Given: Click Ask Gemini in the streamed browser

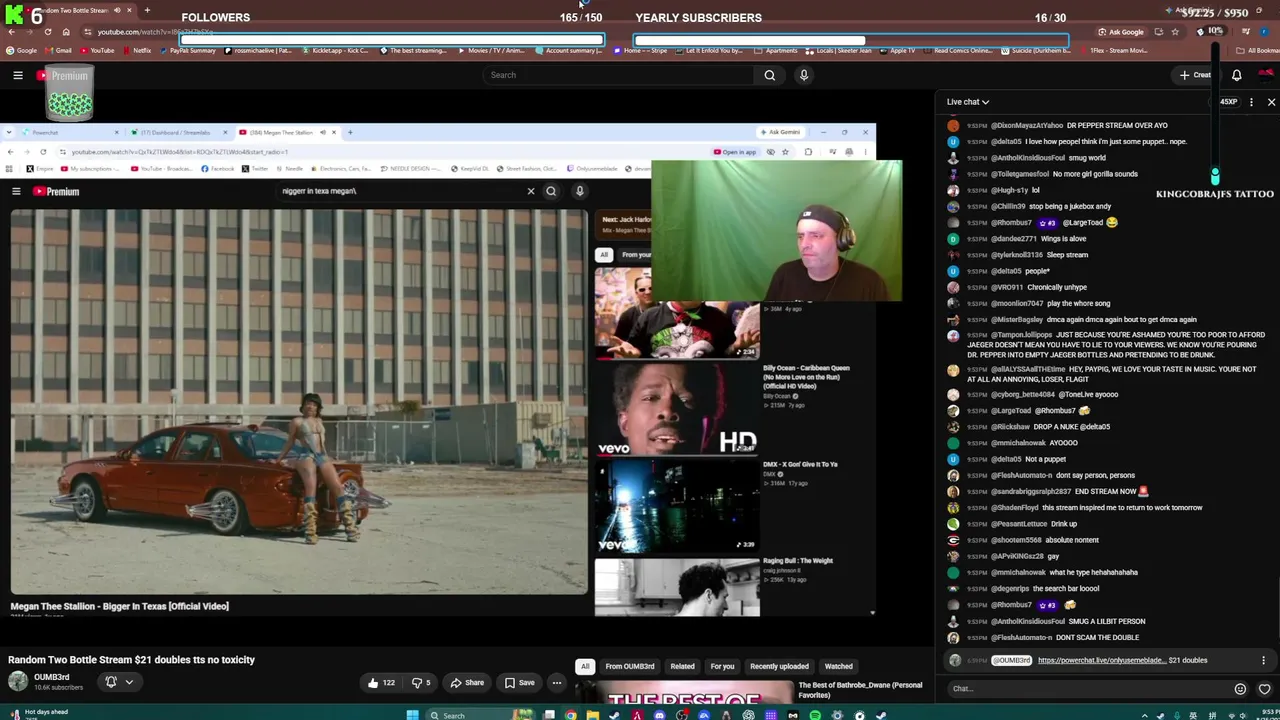Looking at the screenshot, I should (x=780, y=132).
